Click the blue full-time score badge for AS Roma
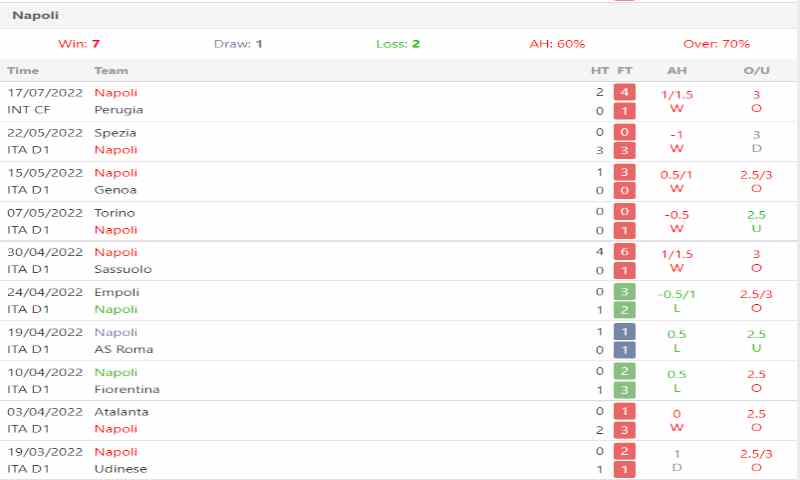 pos(625,349)
